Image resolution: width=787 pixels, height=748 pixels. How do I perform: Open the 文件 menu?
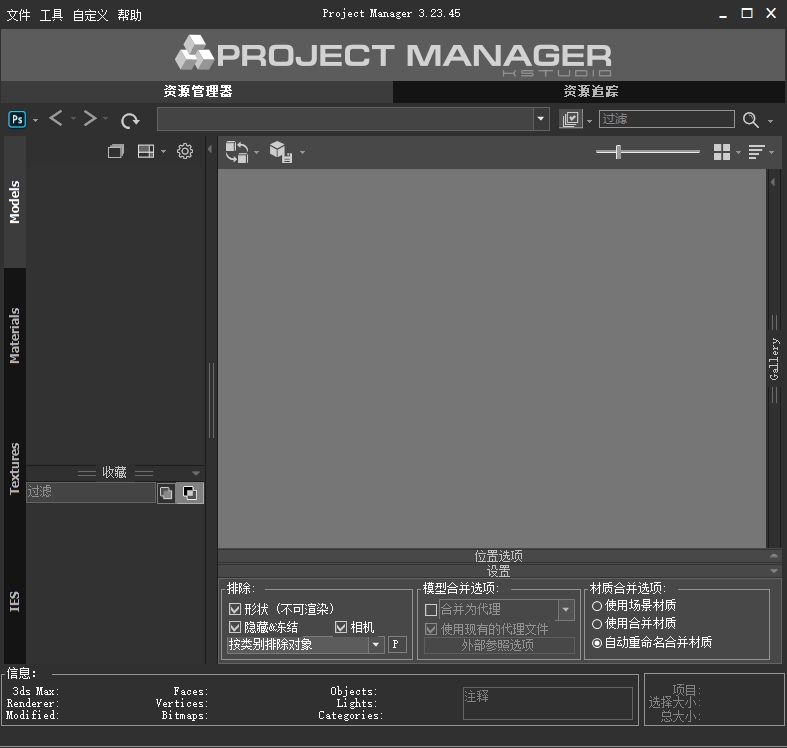pyautogui.click(x=19, y=15)
